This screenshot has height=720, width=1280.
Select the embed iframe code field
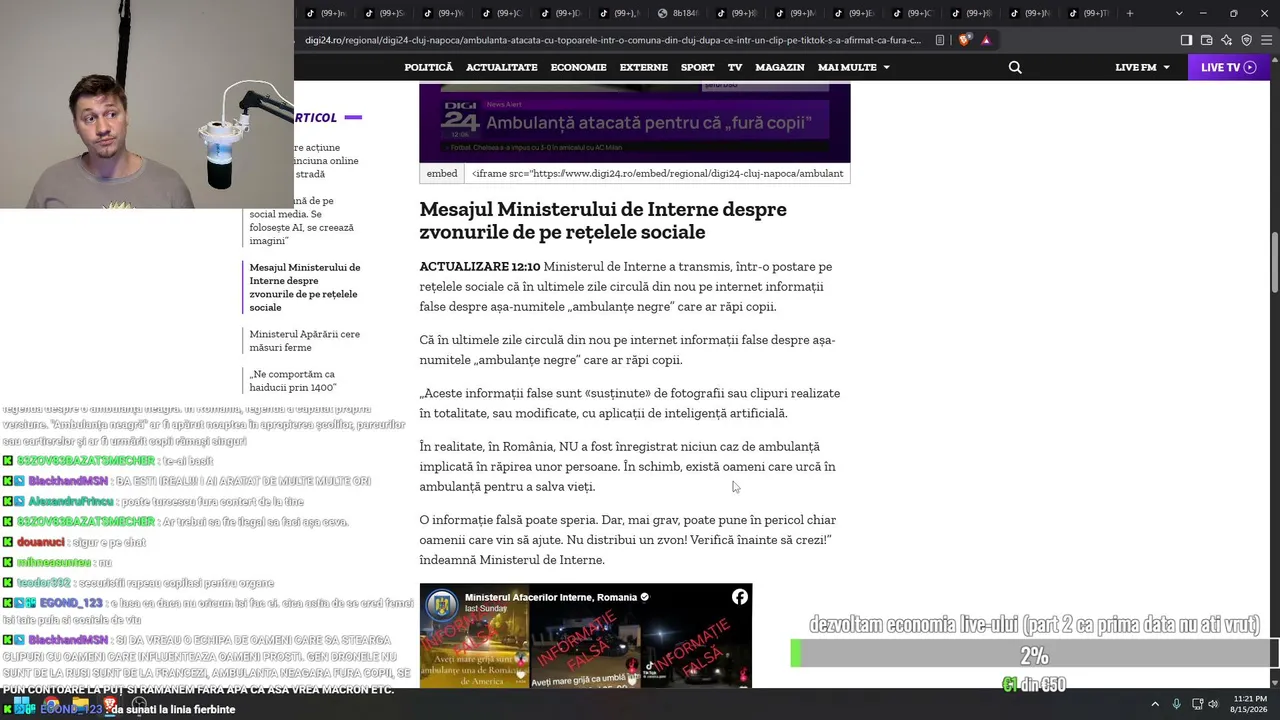[657, 173]
